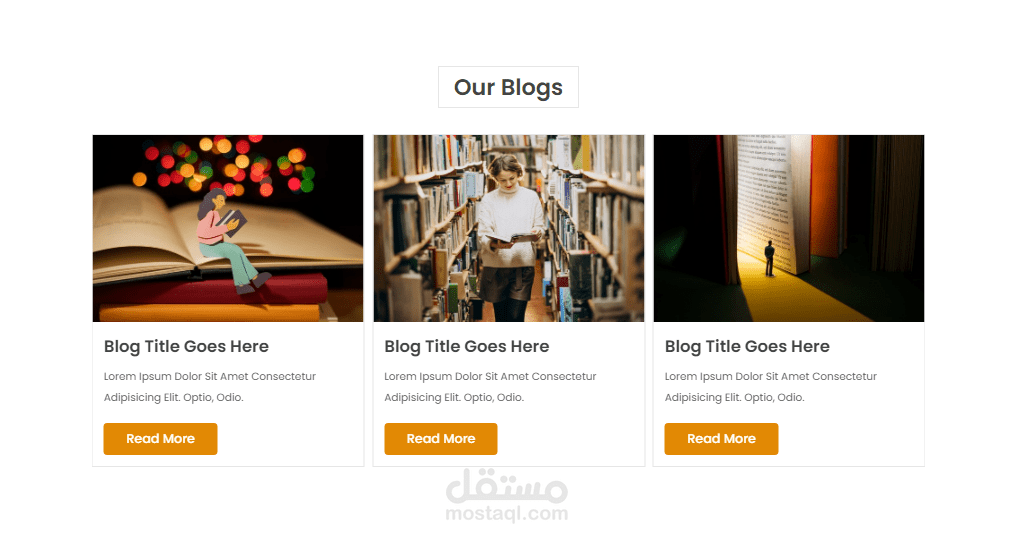This screenshot has width=1014, height=535.
Task: Click the mostaql.com watermark text
Action: tap(507, 514)
